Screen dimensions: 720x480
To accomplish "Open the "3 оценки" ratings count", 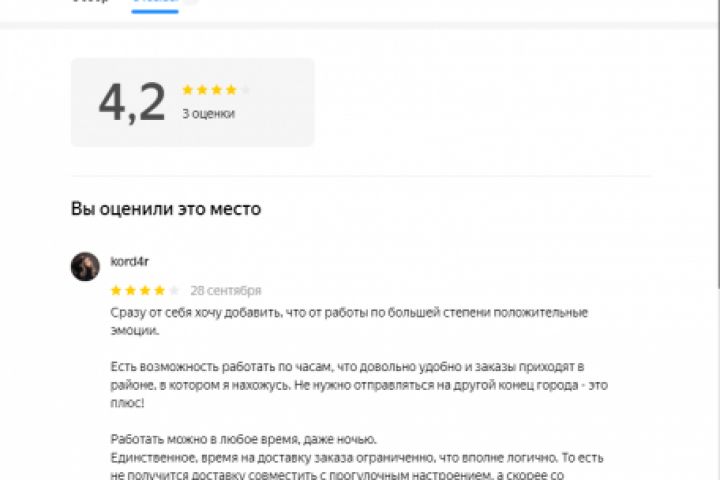I will point(208,114).
